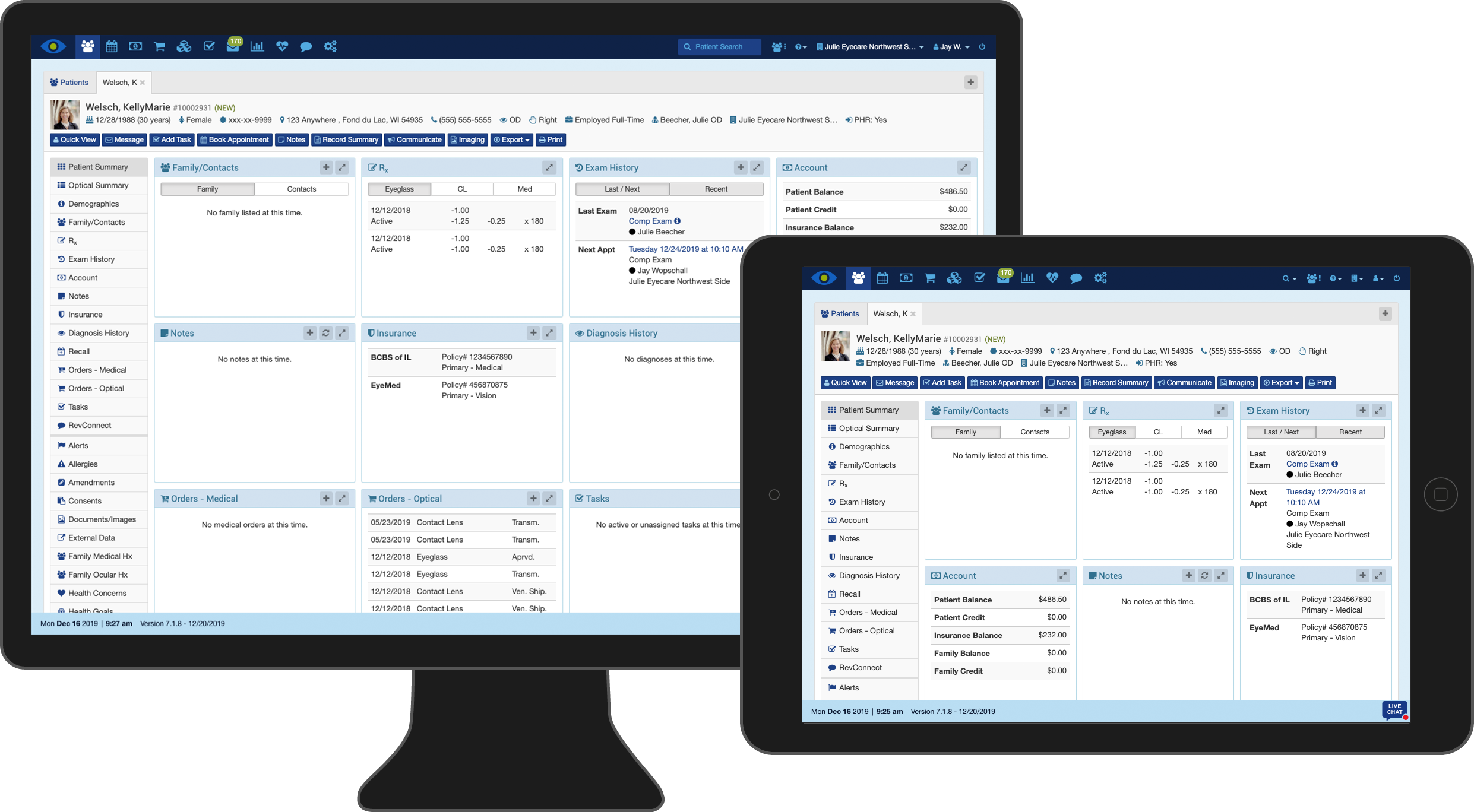The height and width of the screenshot is (812, 1474).
Task: Open the health heart-pulse icon
Action: pos(281,46)
